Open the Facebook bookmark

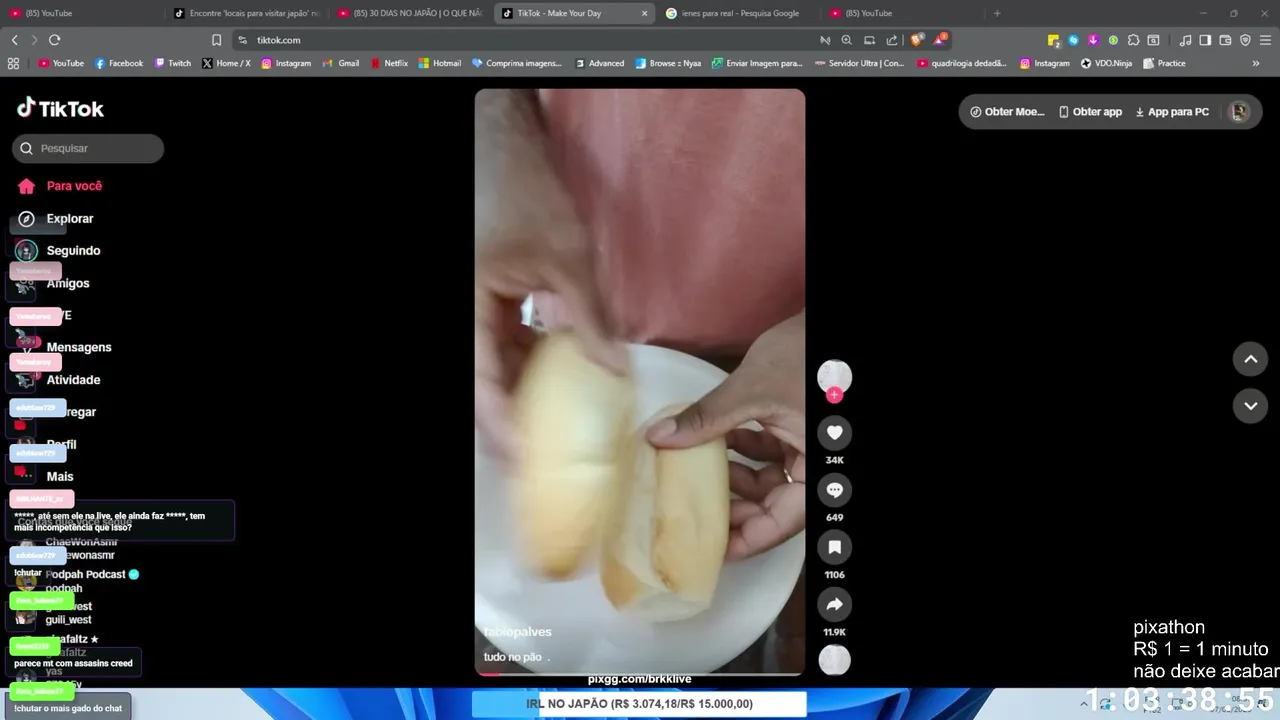(119, 63)
